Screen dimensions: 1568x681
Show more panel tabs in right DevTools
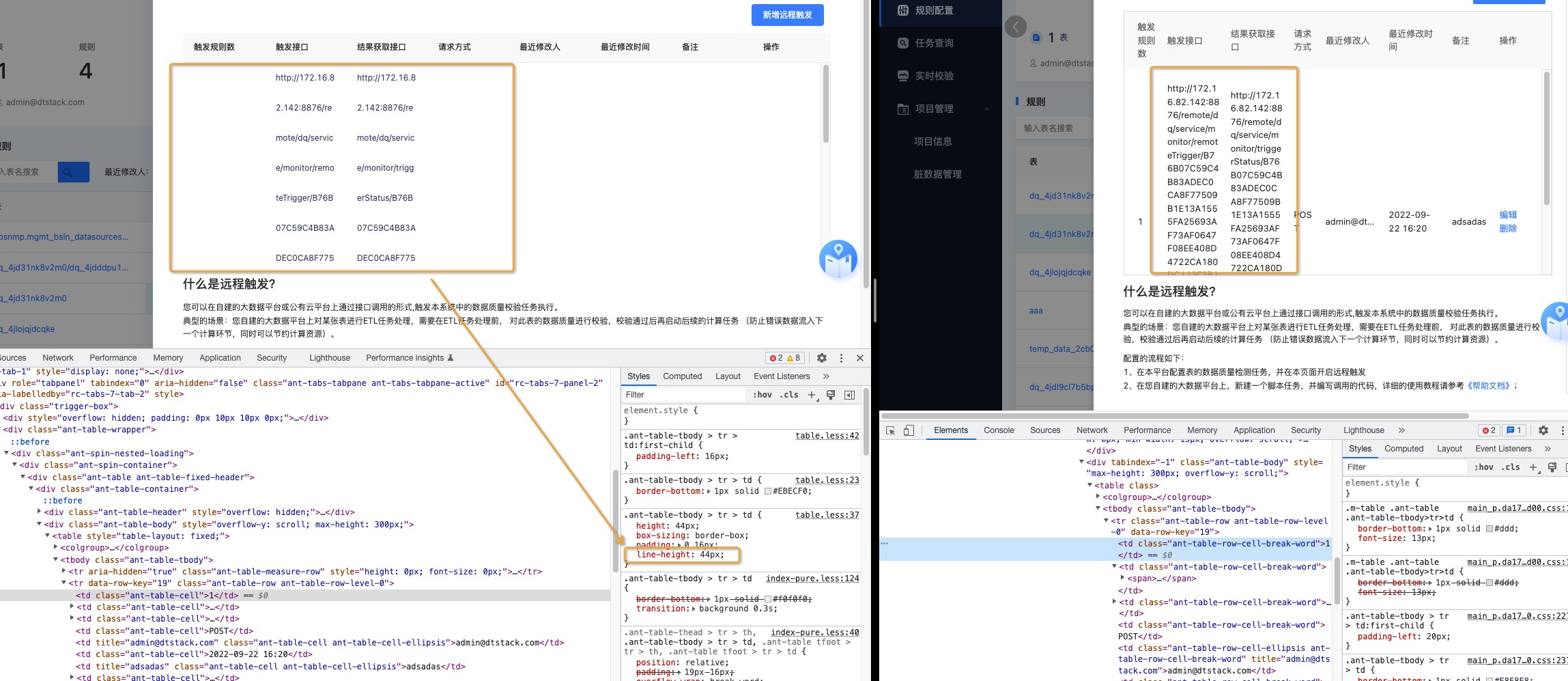[1401, 430]
